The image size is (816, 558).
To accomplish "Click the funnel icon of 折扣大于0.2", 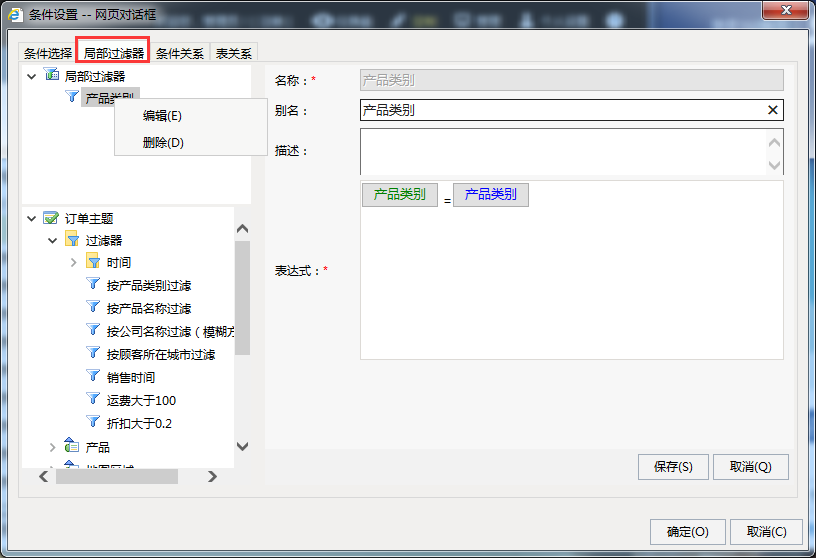I will (x=93, y=422).
